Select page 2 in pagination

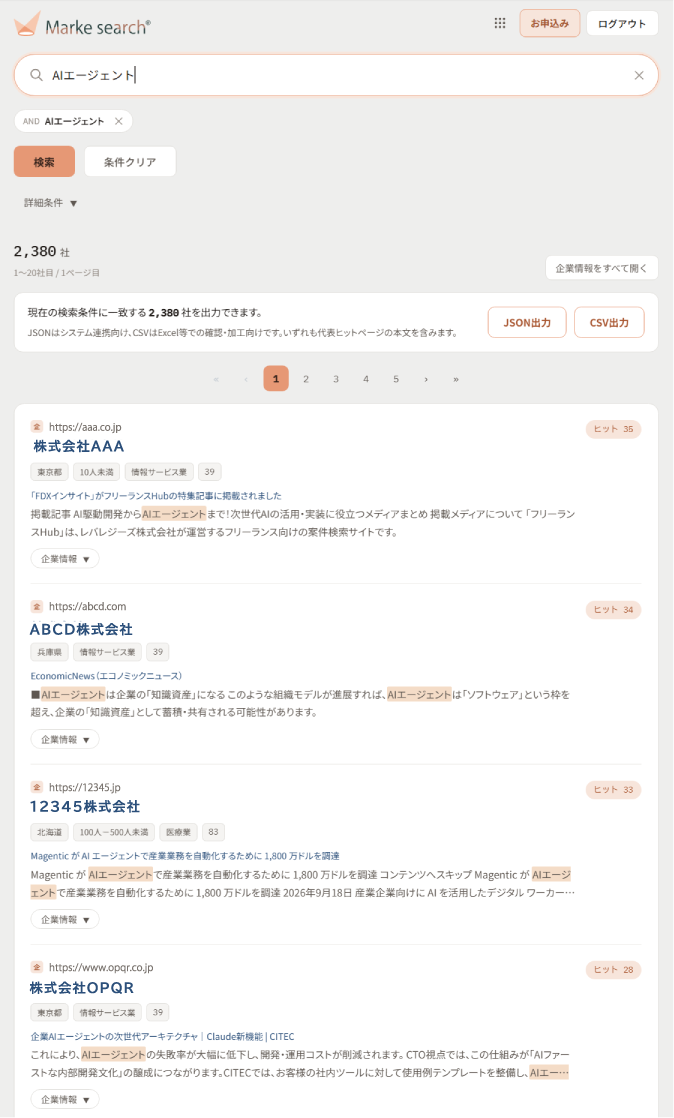point(306,379)
